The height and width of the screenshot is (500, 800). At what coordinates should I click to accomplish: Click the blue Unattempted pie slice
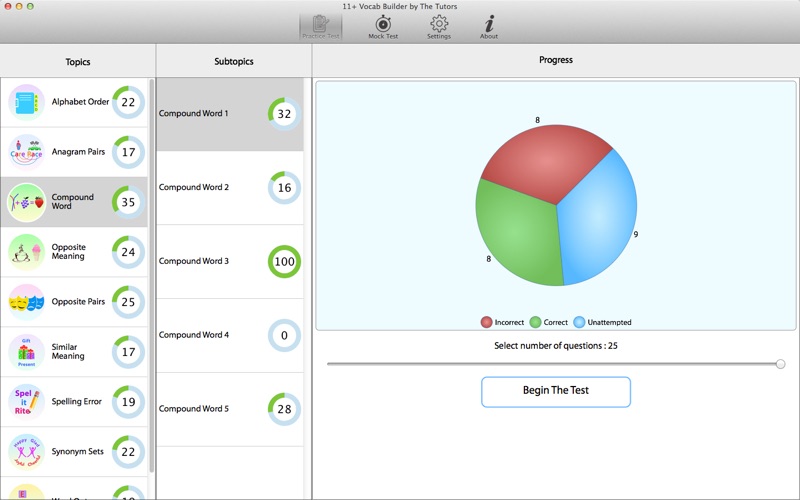tap(599, 219)
